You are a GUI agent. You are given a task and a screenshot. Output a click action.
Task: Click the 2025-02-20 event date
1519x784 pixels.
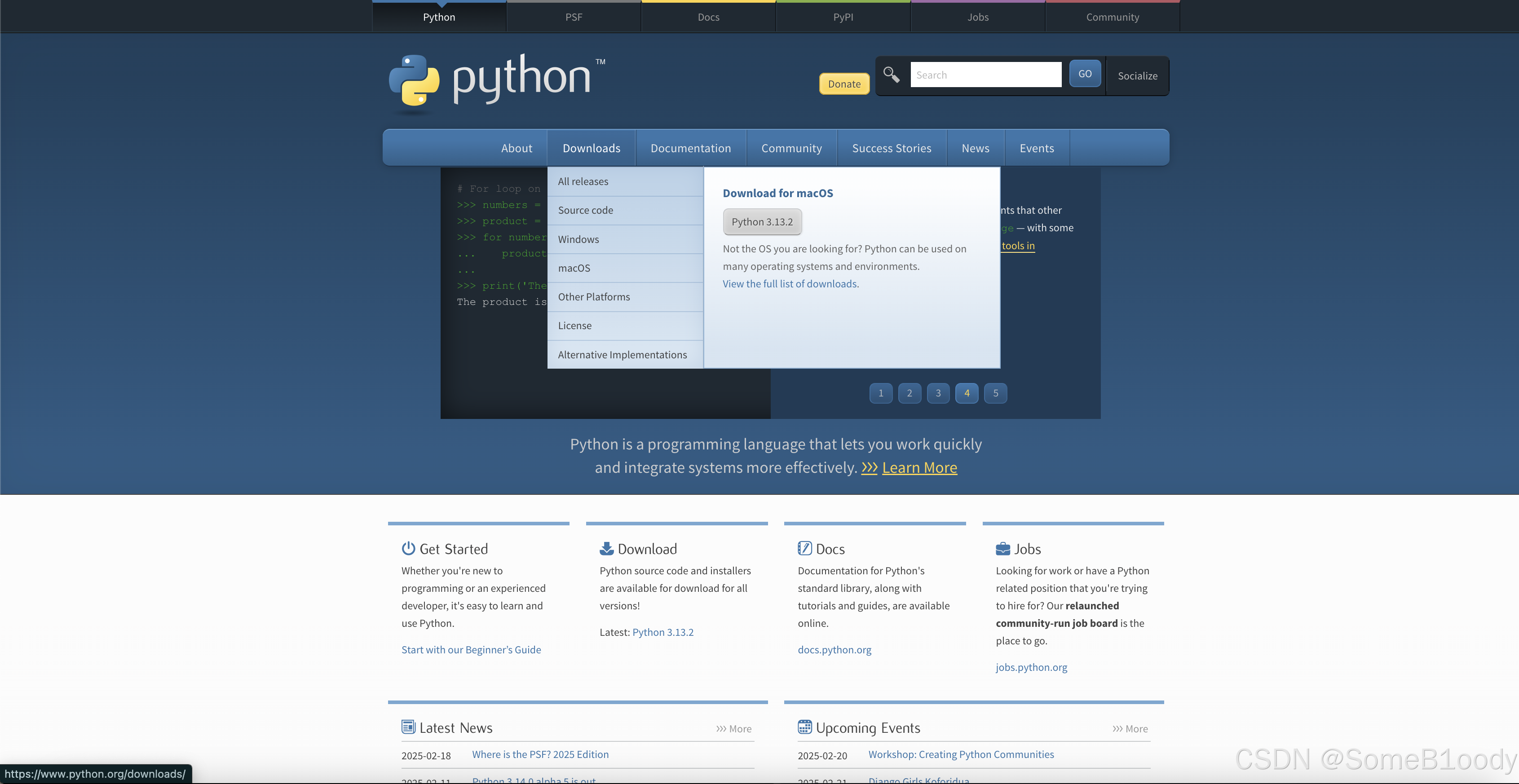pos(822,756)
